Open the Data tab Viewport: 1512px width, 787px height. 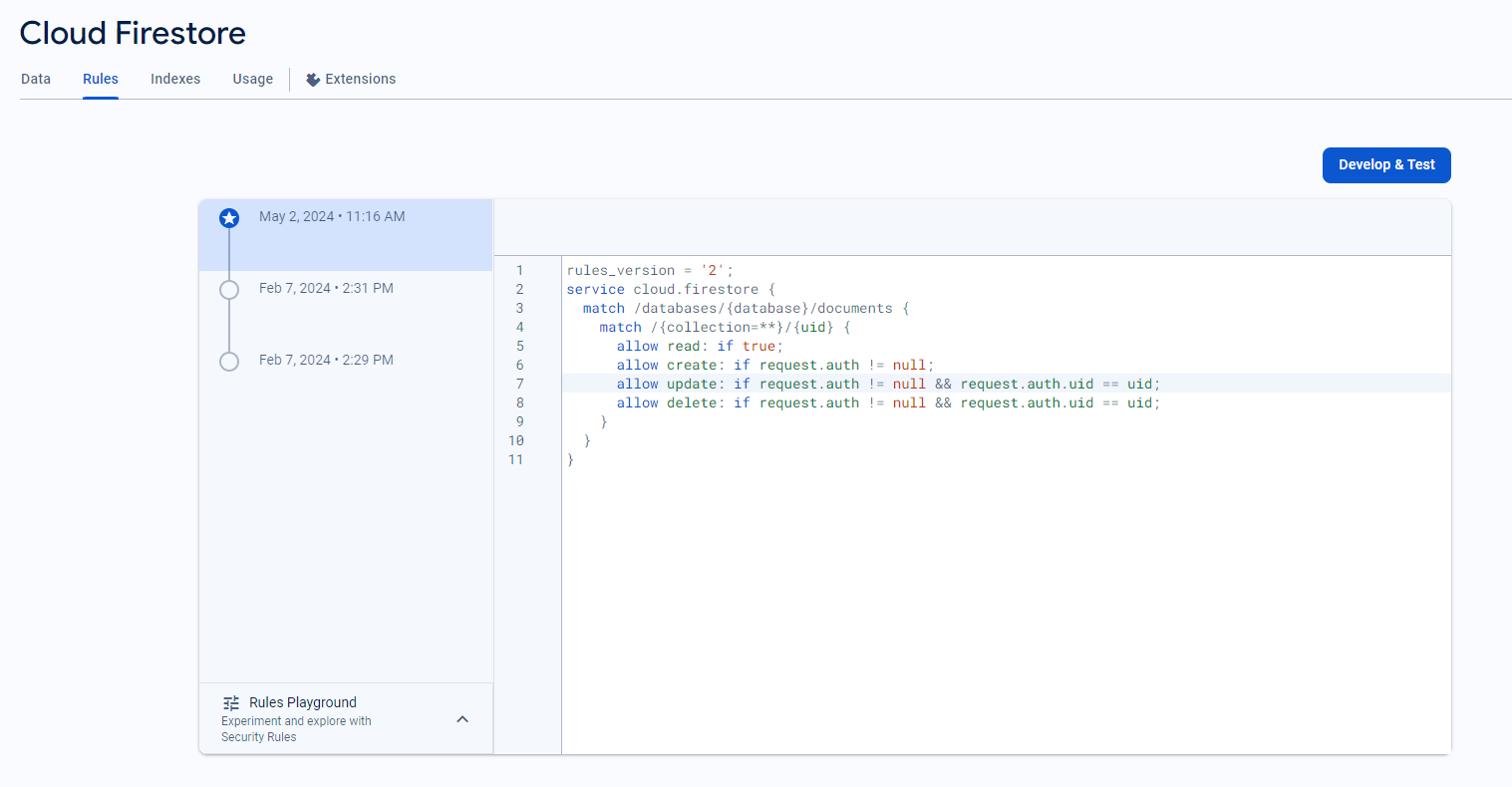point(36,80)
